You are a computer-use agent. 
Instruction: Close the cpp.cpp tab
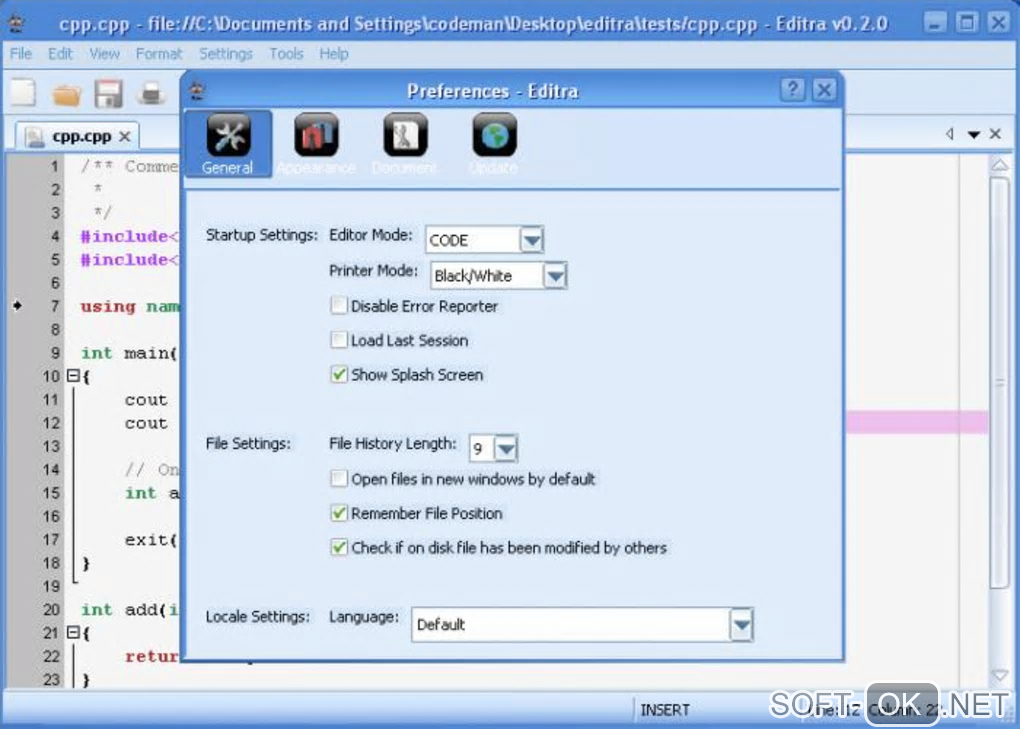pos(125,137)
